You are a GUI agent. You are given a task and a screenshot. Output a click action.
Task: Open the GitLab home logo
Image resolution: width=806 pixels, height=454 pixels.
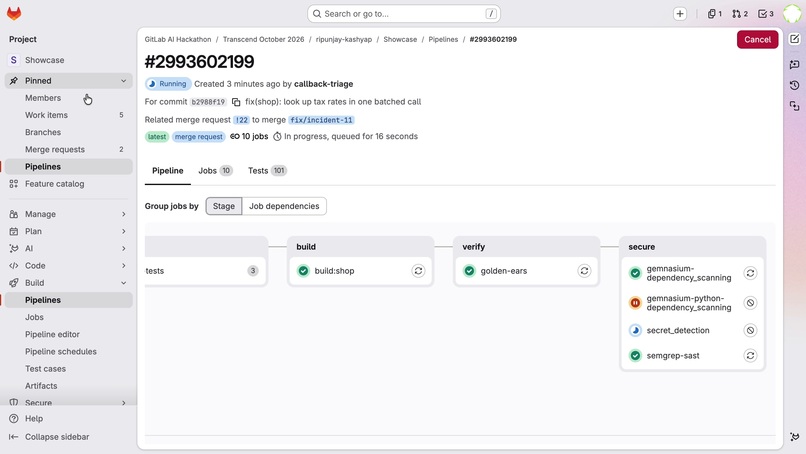(x=14, y=13)
